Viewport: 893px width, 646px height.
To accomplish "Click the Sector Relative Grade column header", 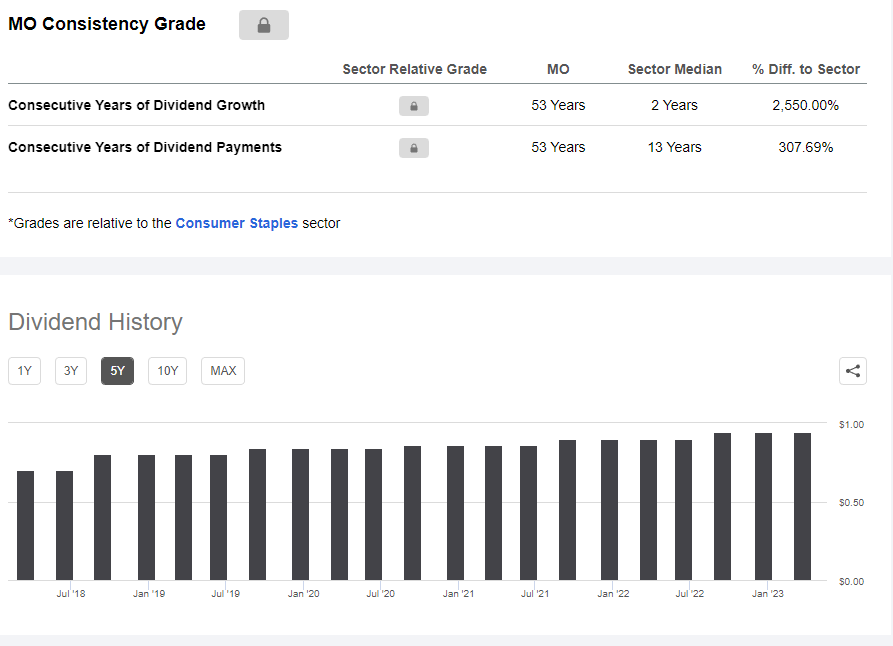I will tap(415, 69).
